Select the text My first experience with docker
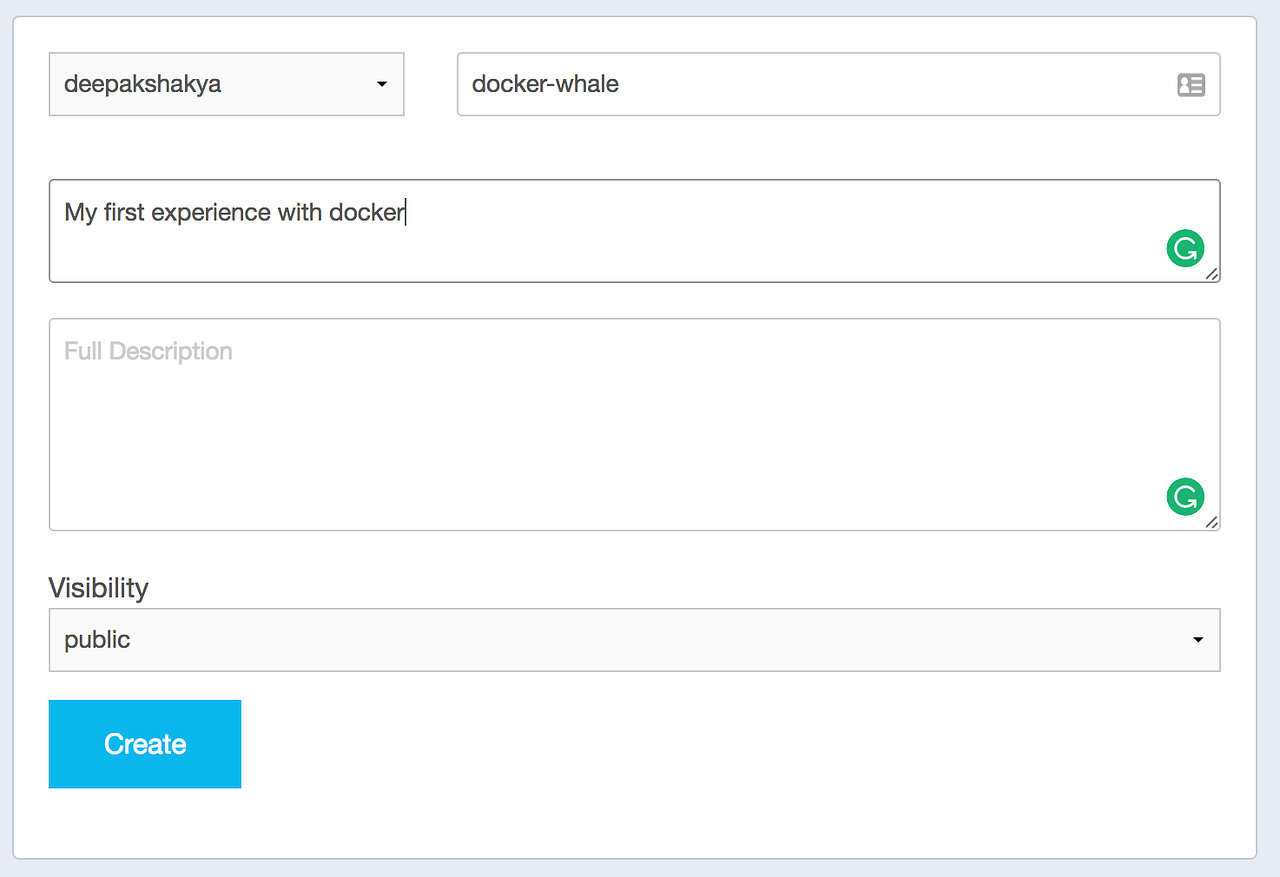This screenshot has width=1280, height=877. 233,212
